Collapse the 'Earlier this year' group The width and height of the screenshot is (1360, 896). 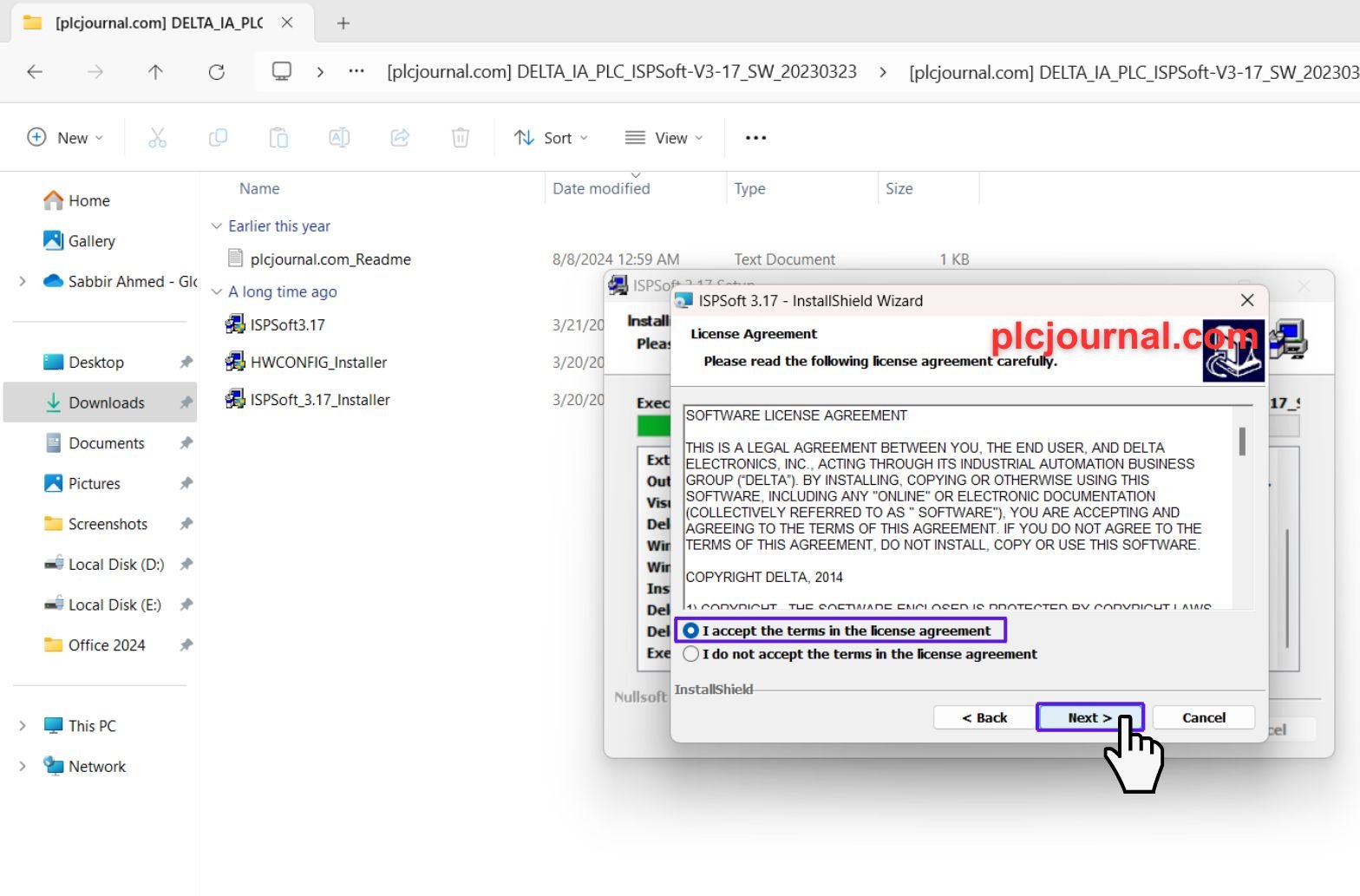pos(217,226)
